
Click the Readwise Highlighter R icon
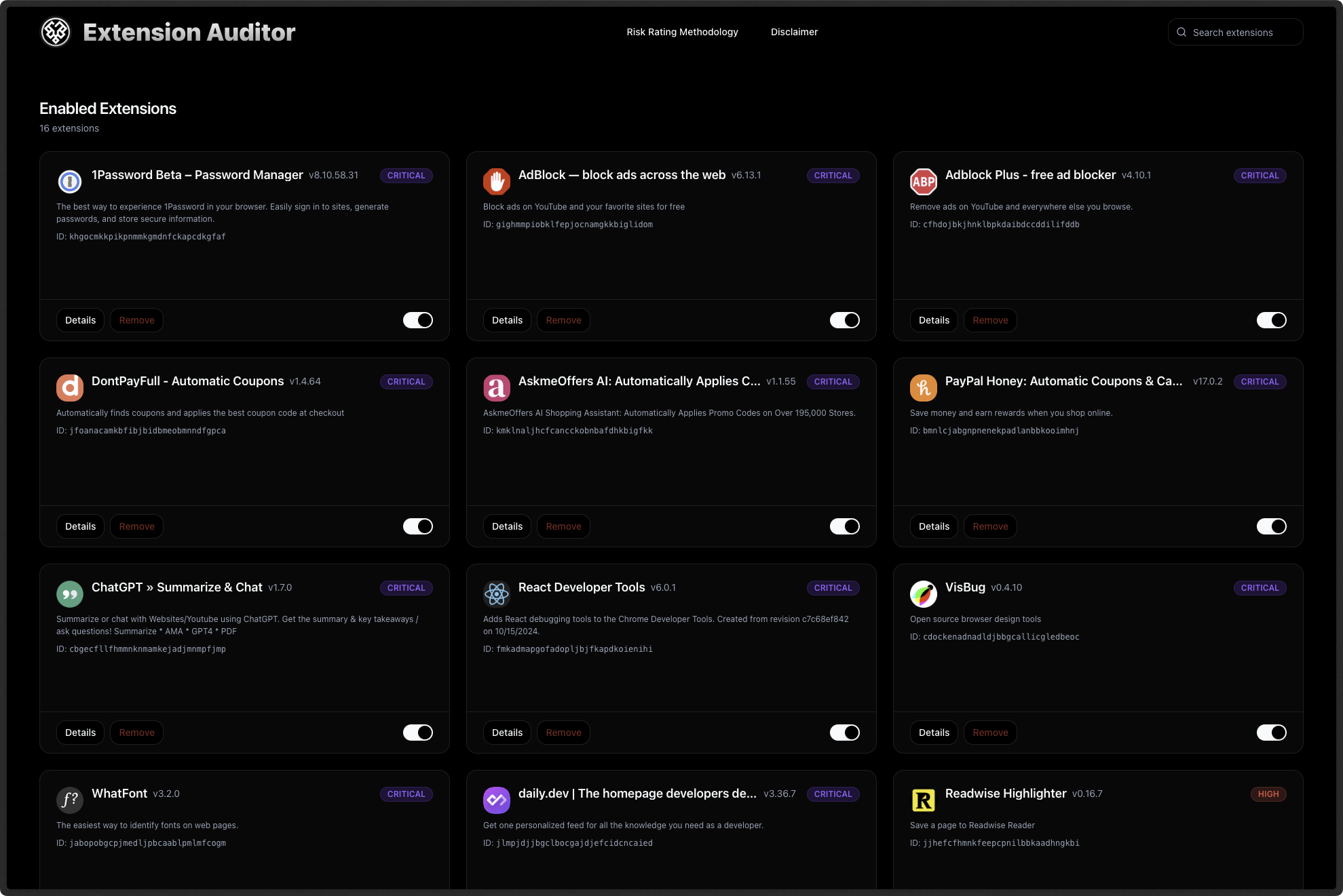tap(924, 800)
